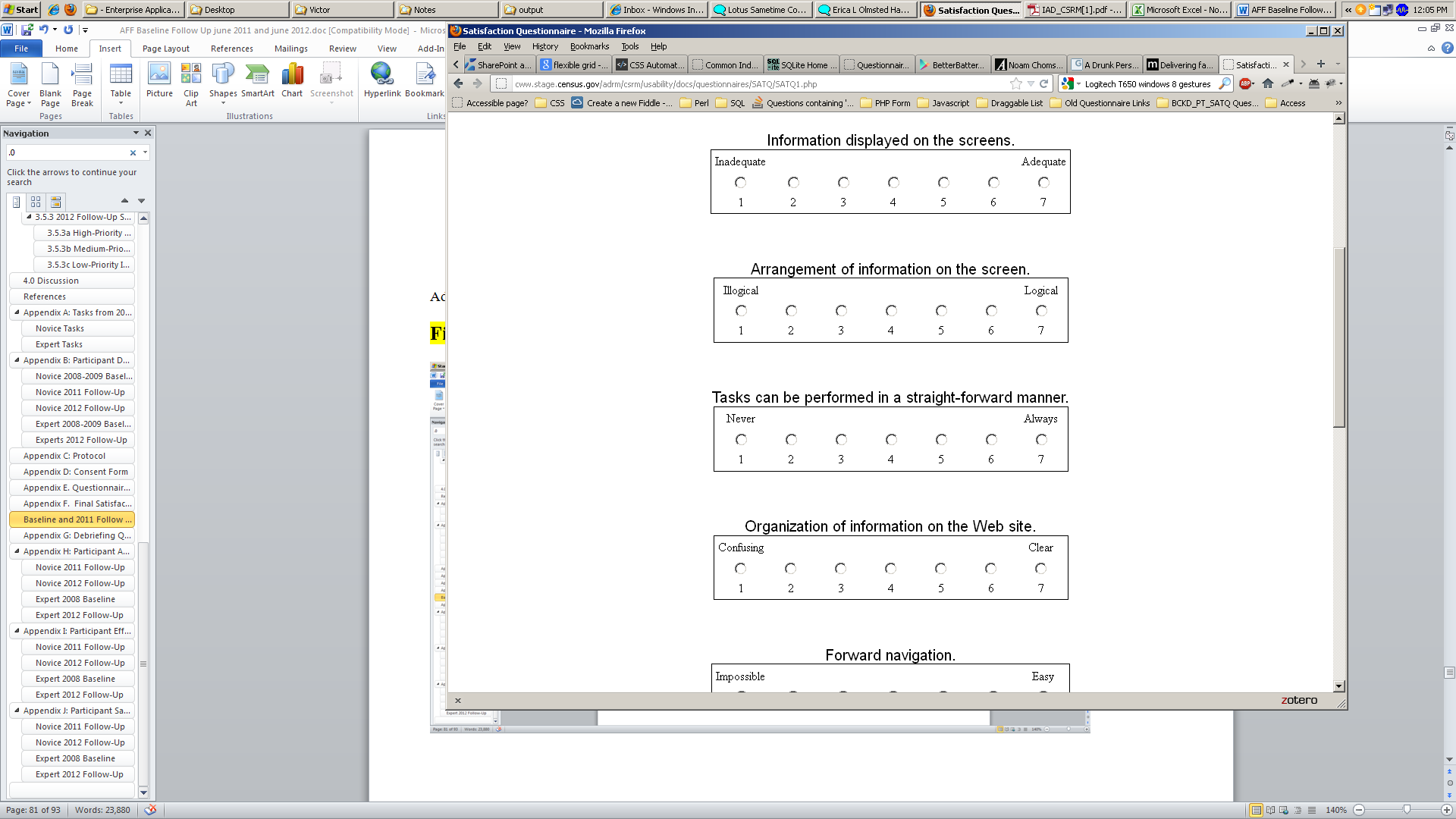Go back with Firefox back arrow
This screenshot has width=1456, height=819.
[x=458, y=84]
